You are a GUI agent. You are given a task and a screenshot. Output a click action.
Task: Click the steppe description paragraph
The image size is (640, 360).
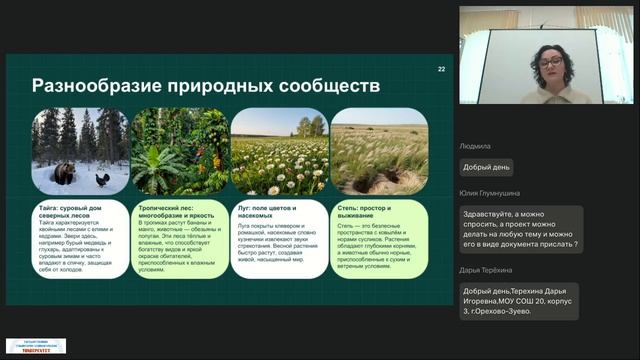coord(377,246)
